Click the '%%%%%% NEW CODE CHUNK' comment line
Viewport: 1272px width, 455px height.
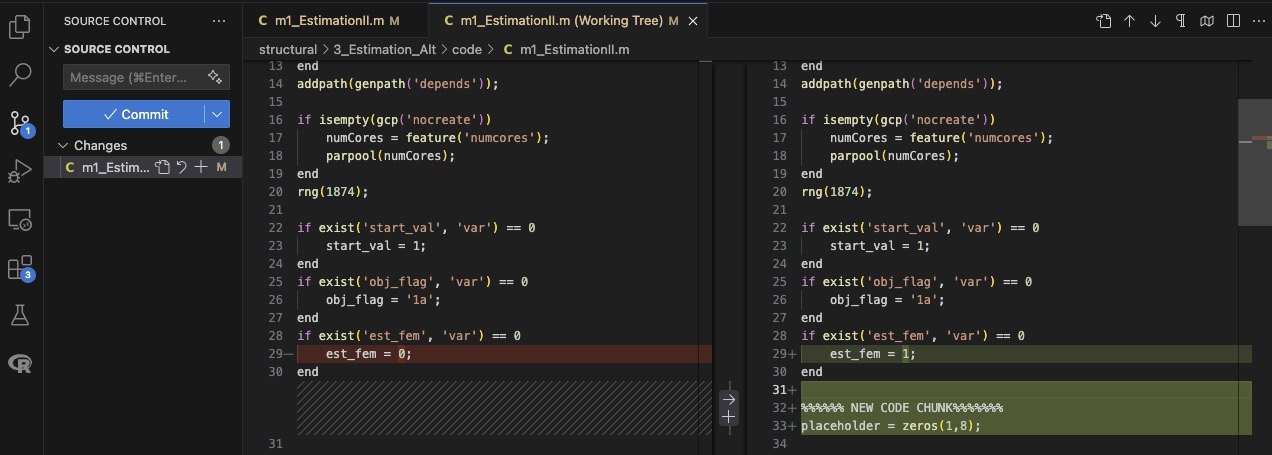[902, 408]
